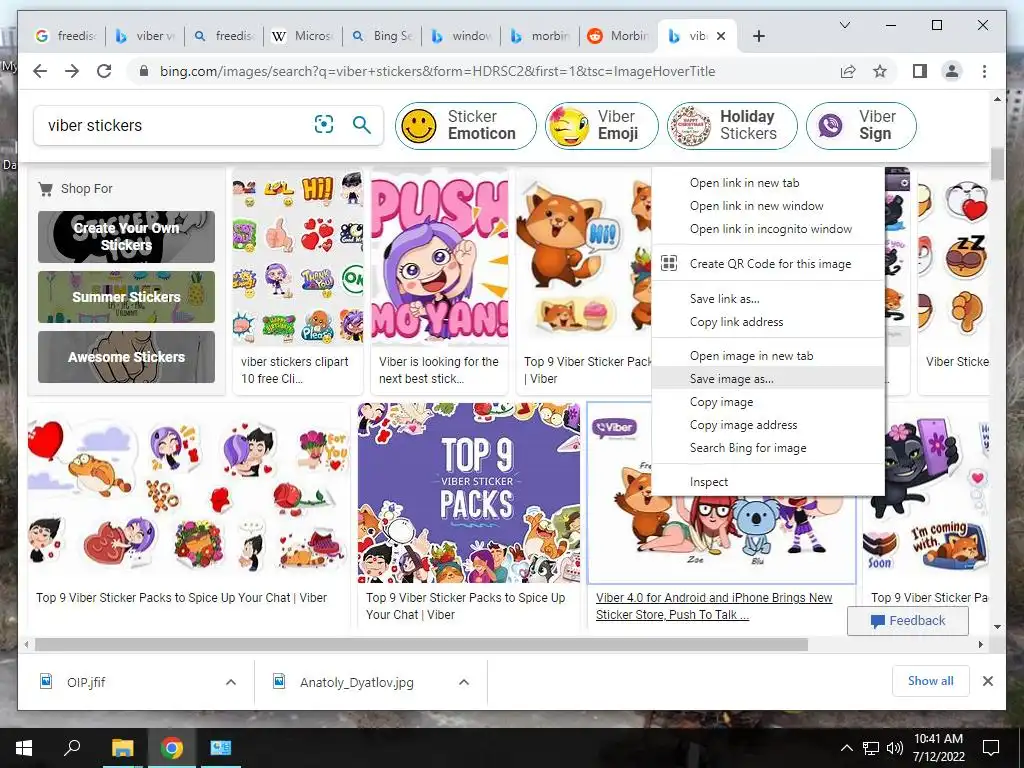The image size is (1024, 768).
Task: Open Windows taskbar search
Action: (x=72, y=748)
